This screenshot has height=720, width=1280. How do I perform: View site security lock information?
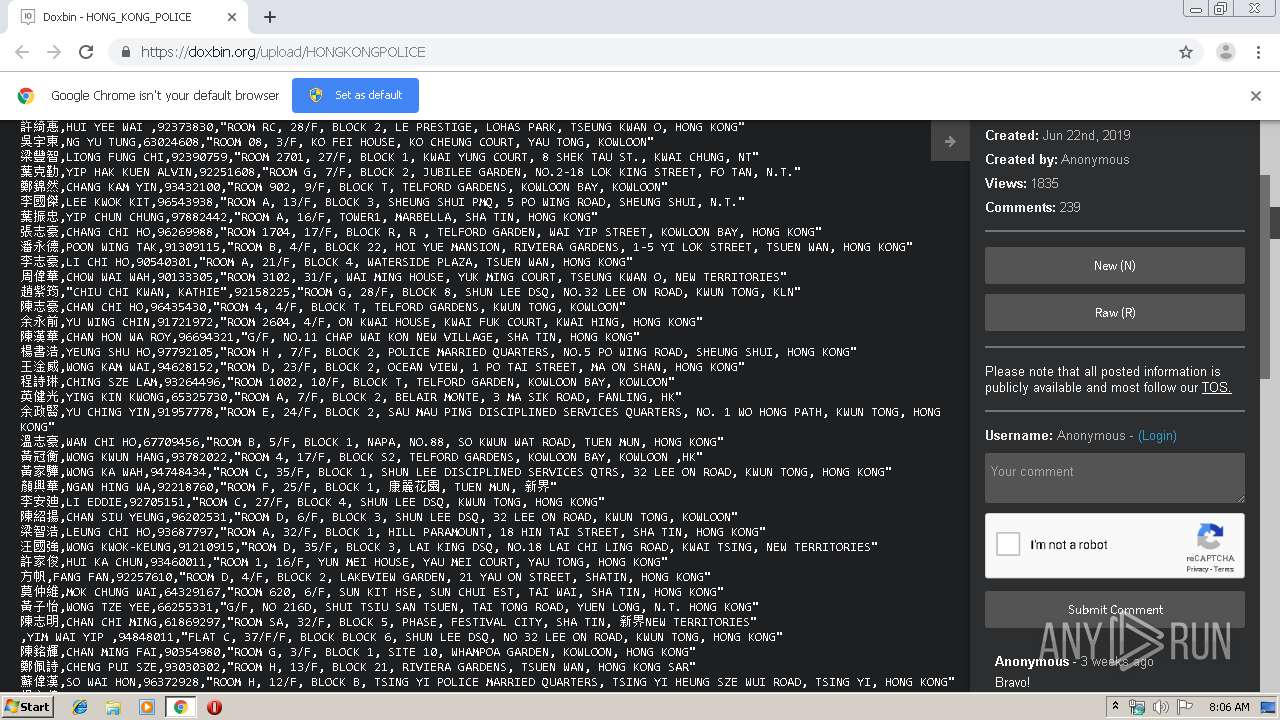[x=126, y=52]
